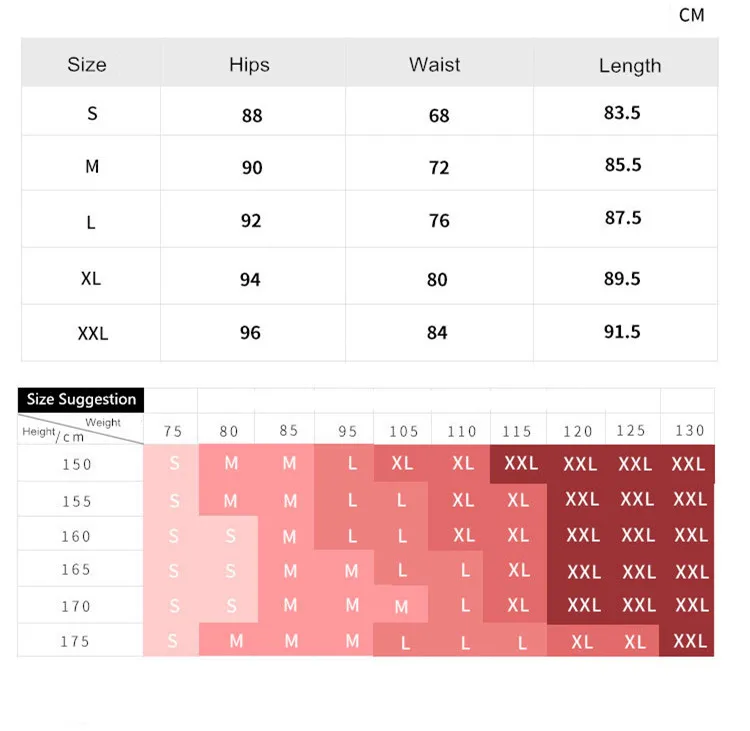Select the Waist column header
750x731 pixels.
pyautogui.click(x=434, y=65)
